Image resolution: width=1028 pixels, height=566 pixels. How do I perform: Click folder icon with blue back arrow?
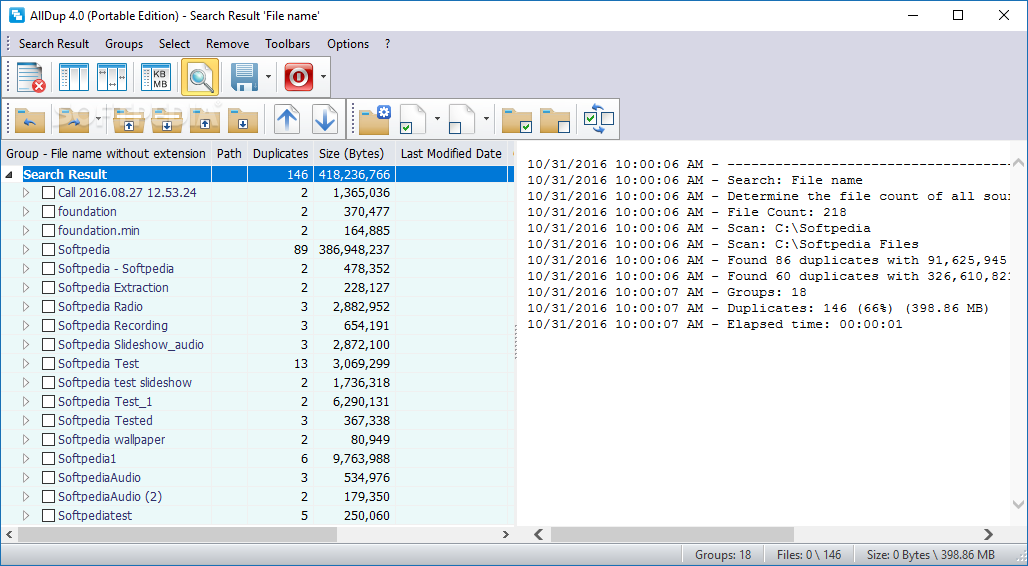point(30,119)
